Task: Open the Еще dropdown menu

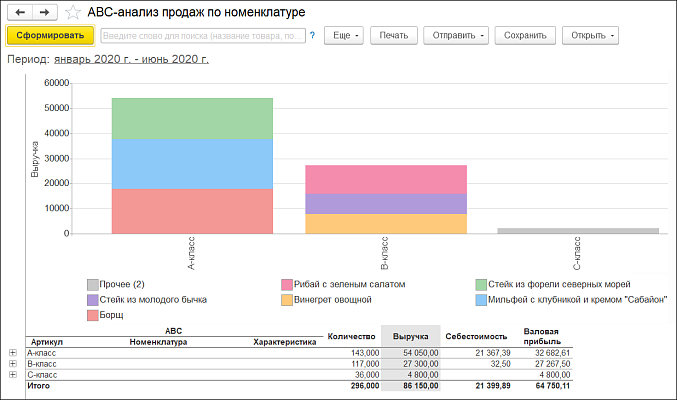Action: pyautogui.click(x=344, y=36)
